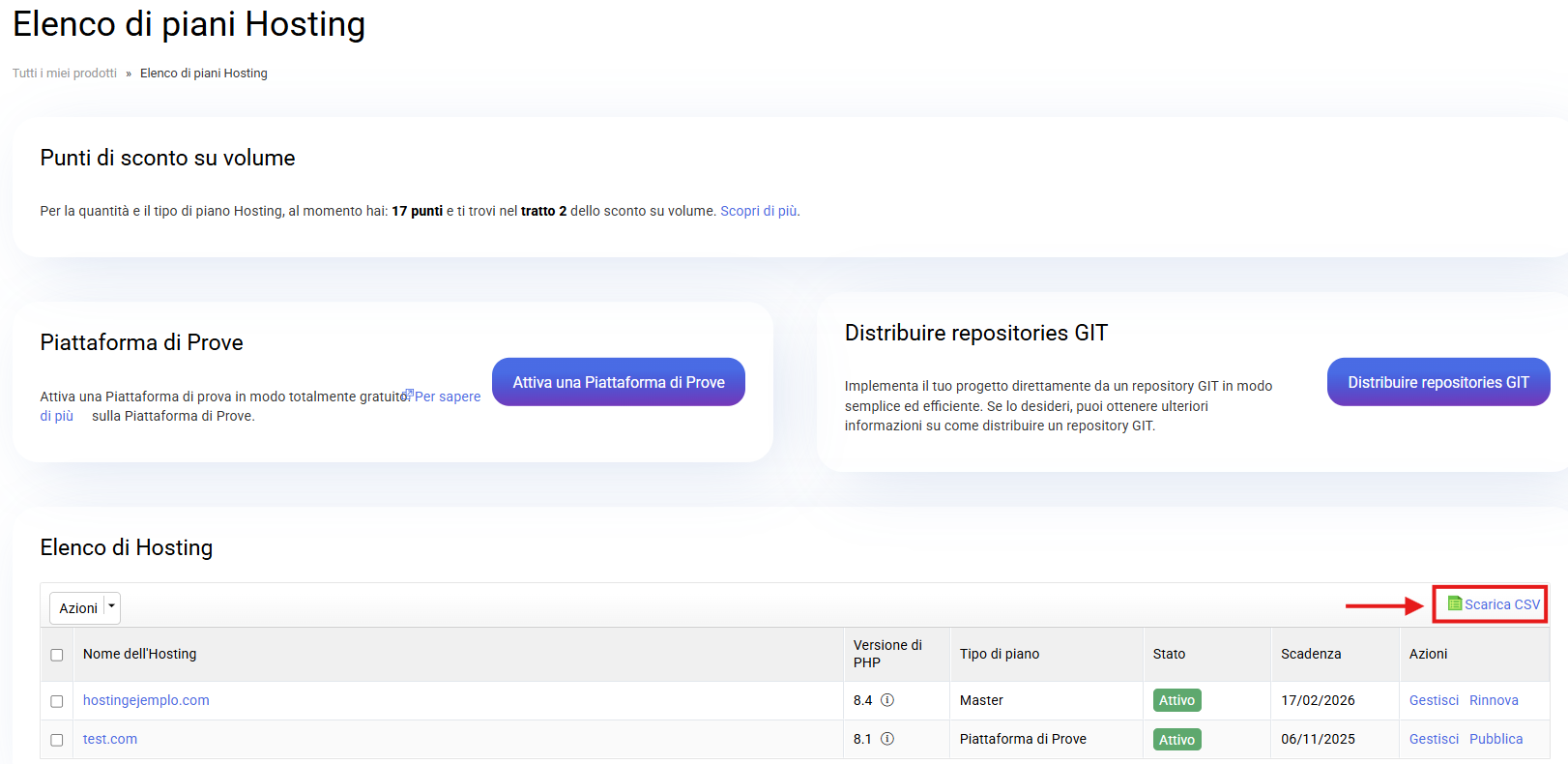Screen dimensions: 1568x764
Task: Open hostingejemplo.com hosting link
Action: pos(146,700)
